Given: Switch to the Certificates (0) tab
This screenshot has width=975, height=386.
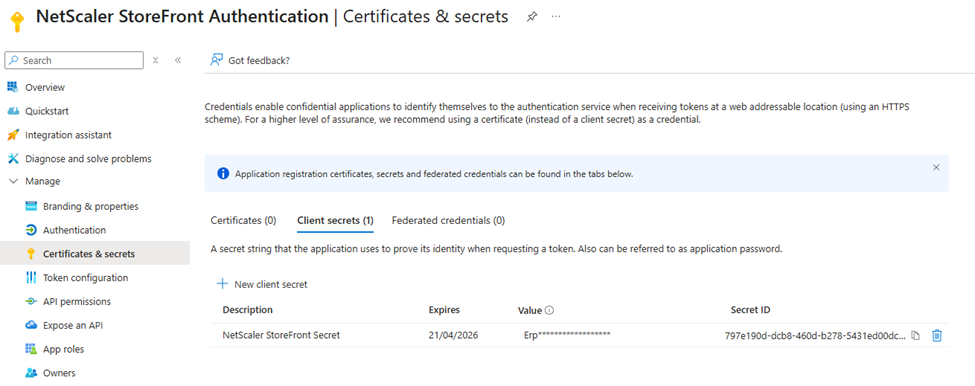Looking at the screenshot, I should point(244,220).
